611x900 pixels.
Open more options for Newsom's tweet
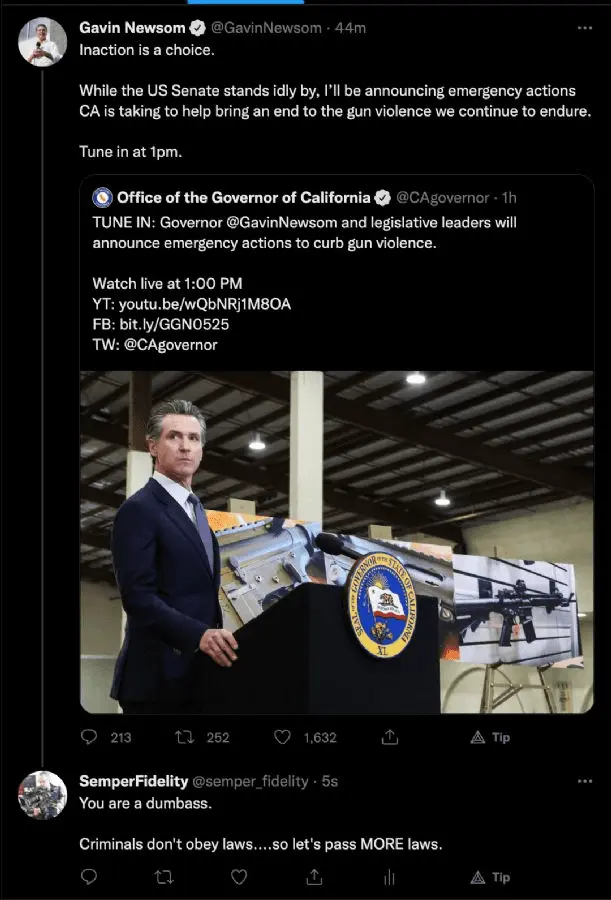click(x=585, y=28)
